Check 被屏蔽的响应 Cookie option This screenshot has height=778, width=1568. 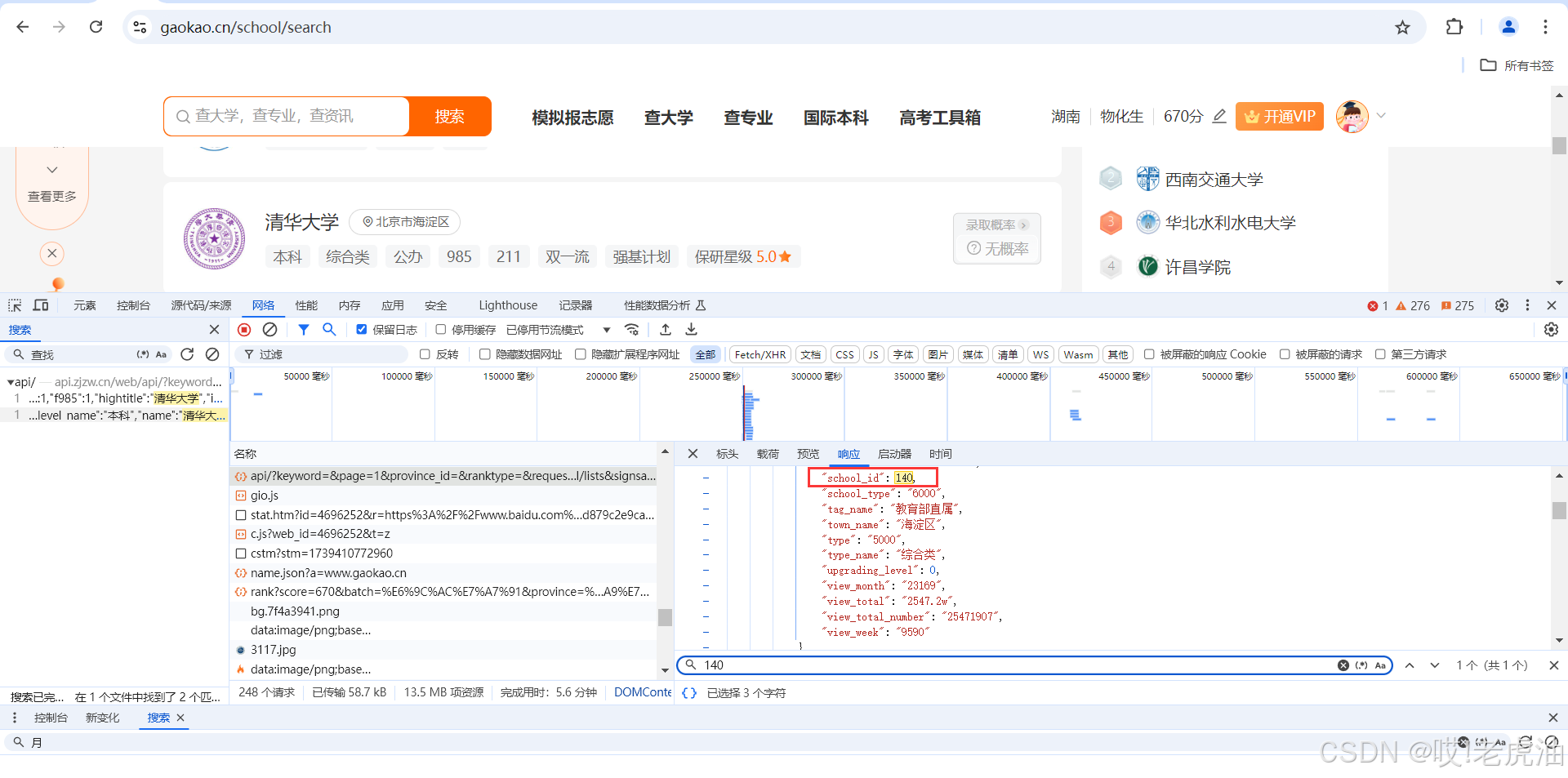tap(1149, 354)
